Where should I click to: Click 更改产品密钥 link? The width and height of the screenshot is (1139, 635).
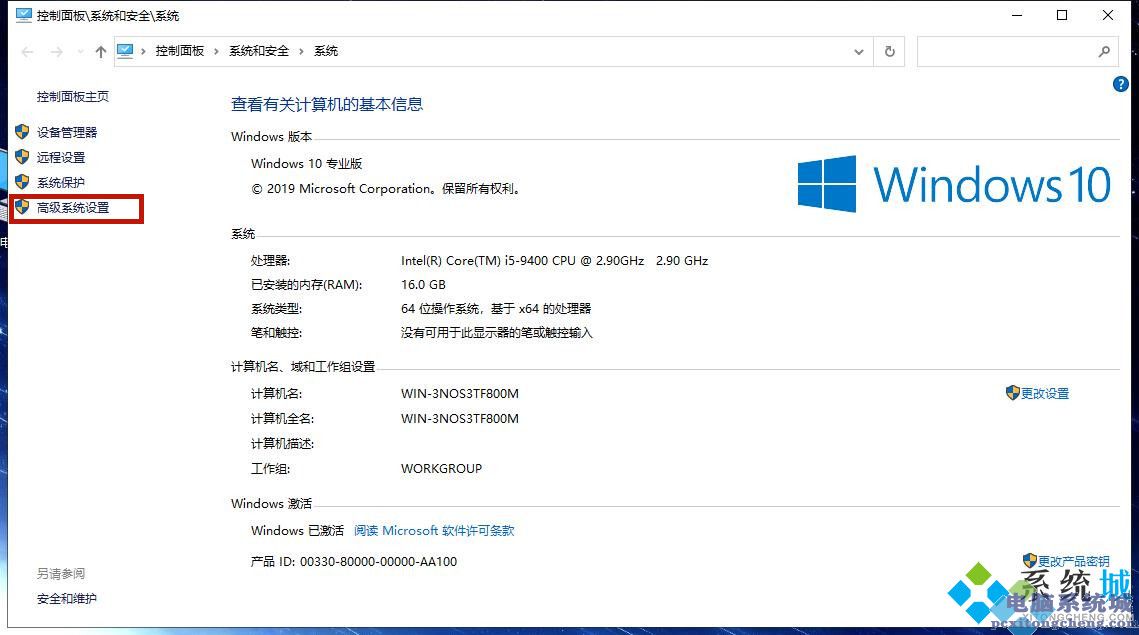(x=1073, y=562)
